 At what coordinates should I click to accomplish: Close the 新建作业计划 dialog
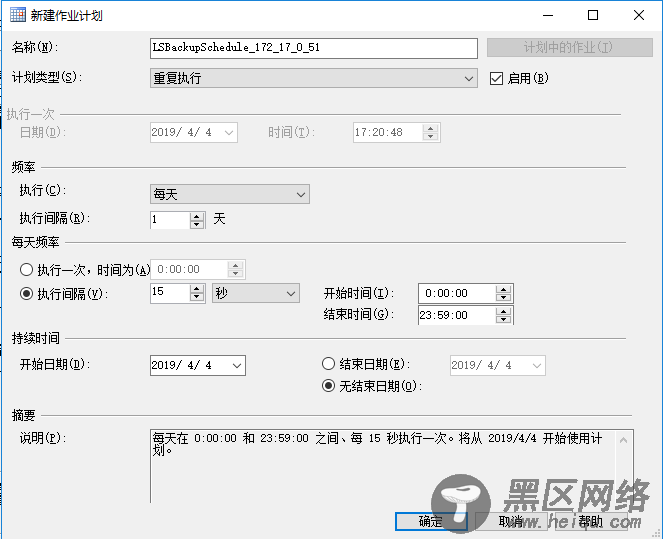coord(639,15)
